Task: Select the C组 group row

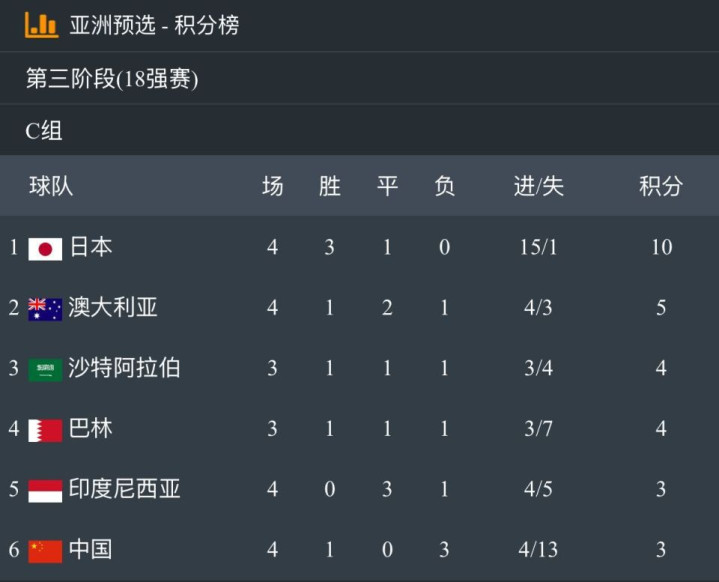Action: click(360, 130)
